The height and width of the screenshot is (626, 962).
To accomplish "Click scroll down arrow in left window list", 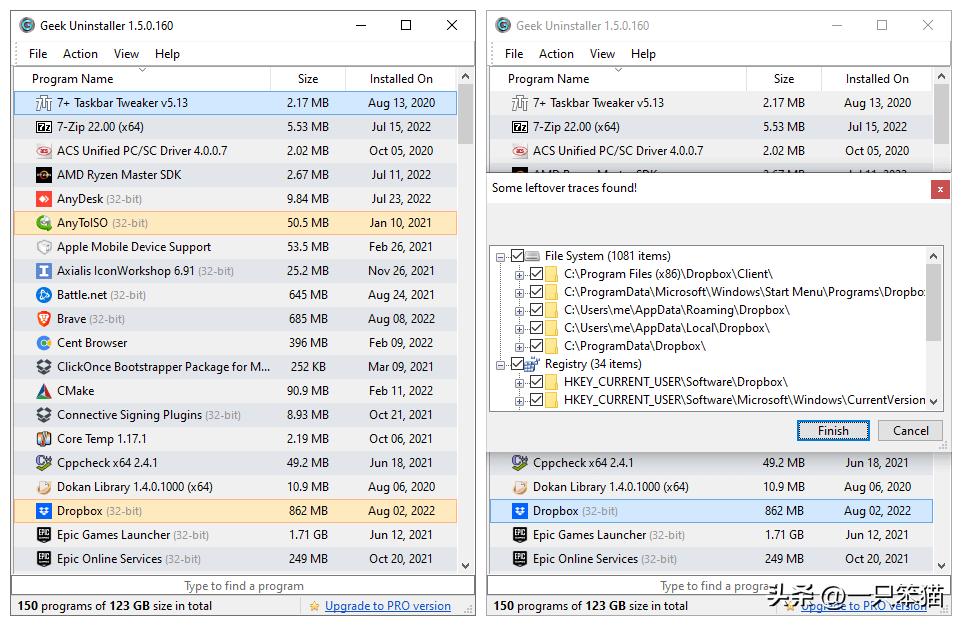I will point(466,566).
